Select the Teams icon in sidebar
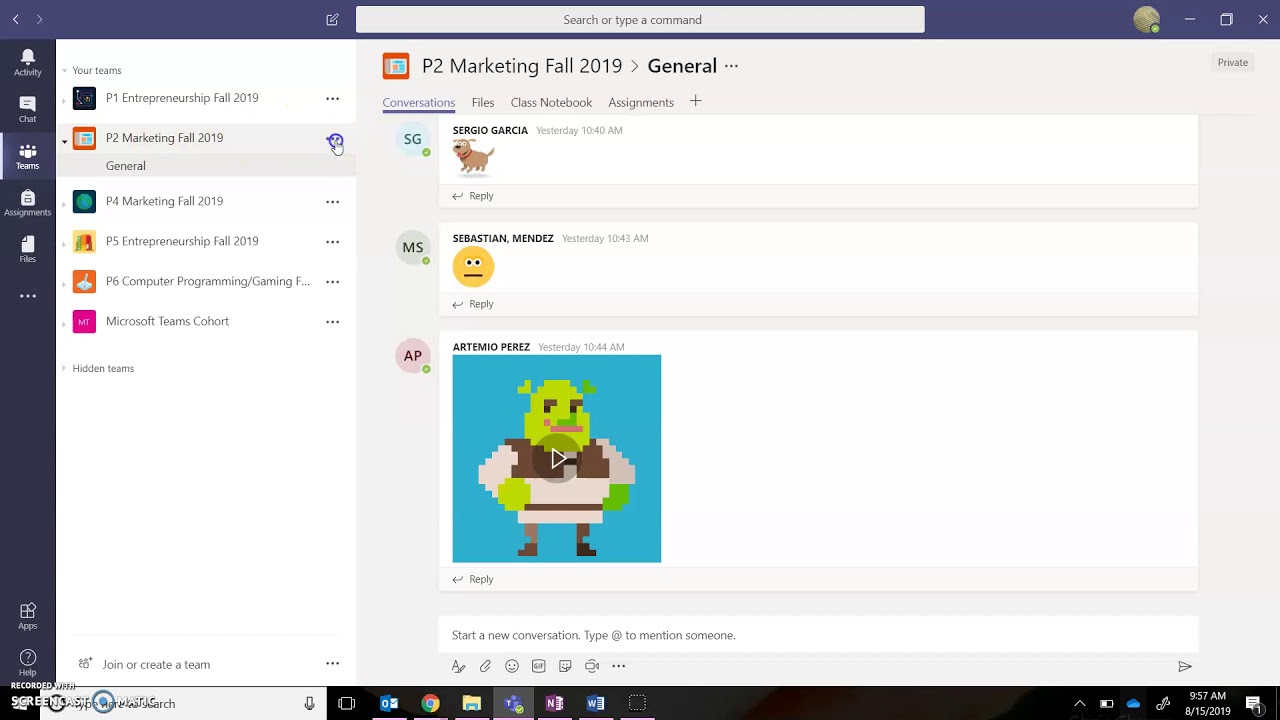1280x720 pixels. point(28,156)
